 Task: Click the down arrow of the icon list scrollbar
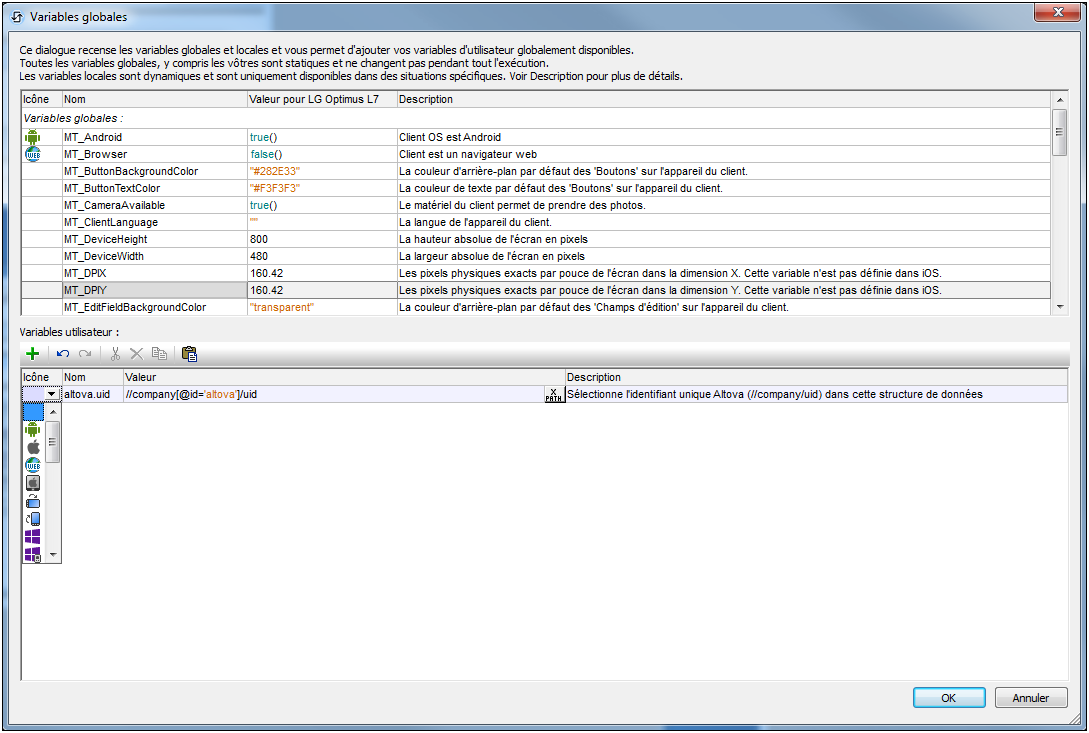tap(54, 554)
